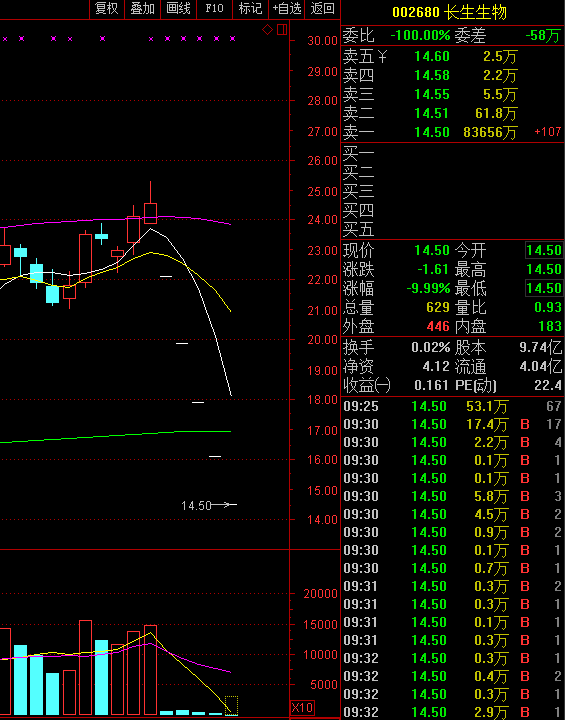This screenshot has height=720, width=565.
Task: Select the 09:30 4.5万 trade row
Action: click(452, 515)
